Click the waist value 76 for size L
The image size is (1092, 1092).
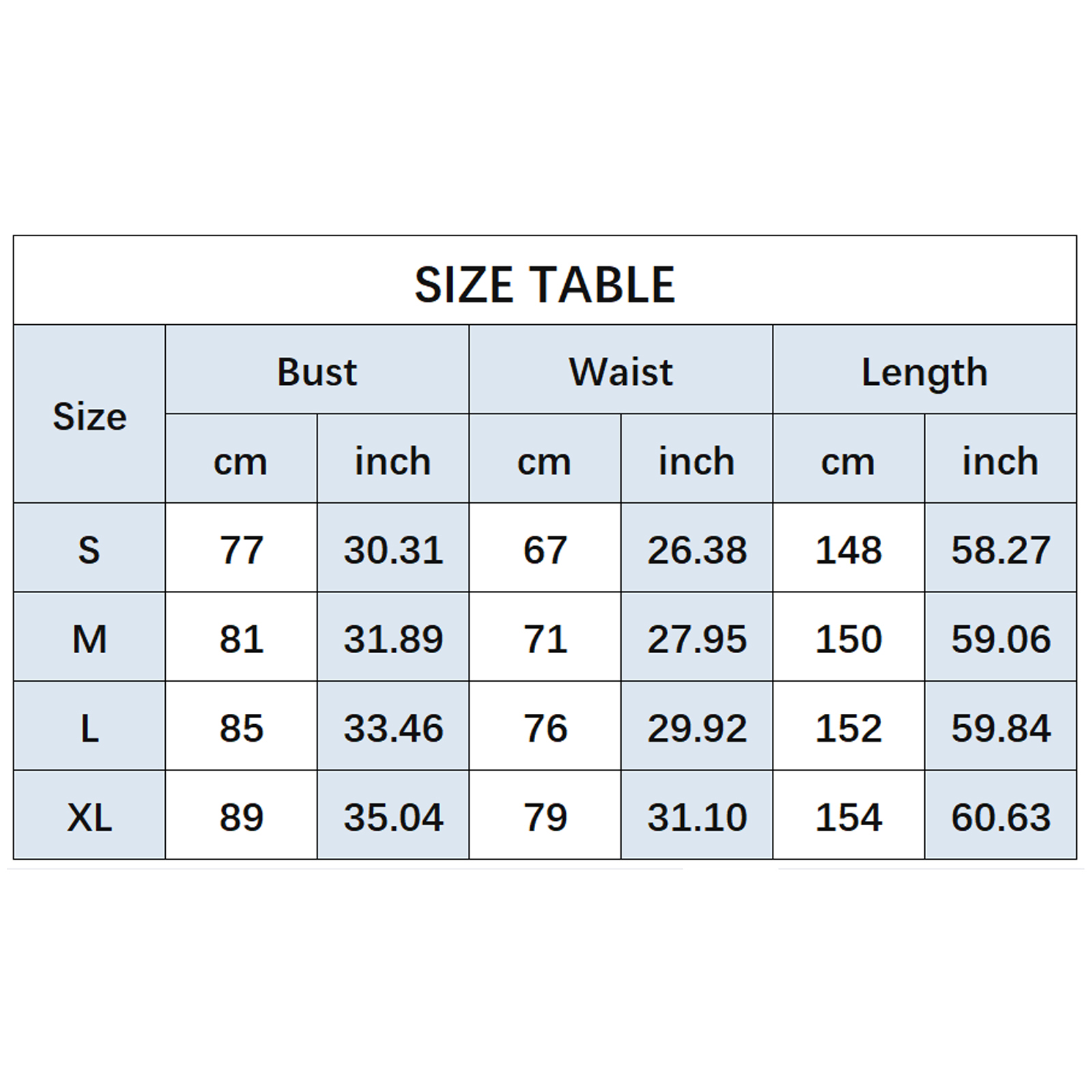click(545, 728)
